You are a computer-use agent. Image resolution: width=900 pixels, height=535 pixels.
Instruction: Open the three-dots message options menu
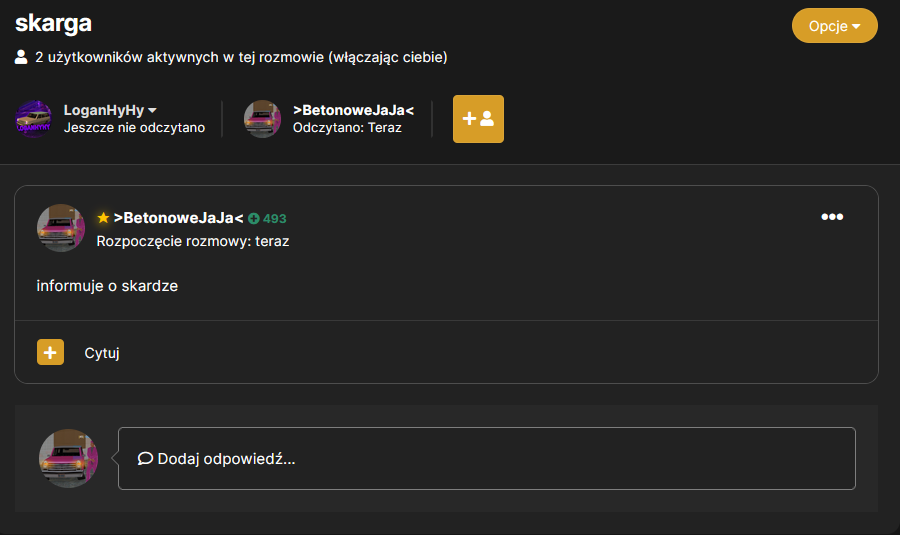(x=832, y=216)
